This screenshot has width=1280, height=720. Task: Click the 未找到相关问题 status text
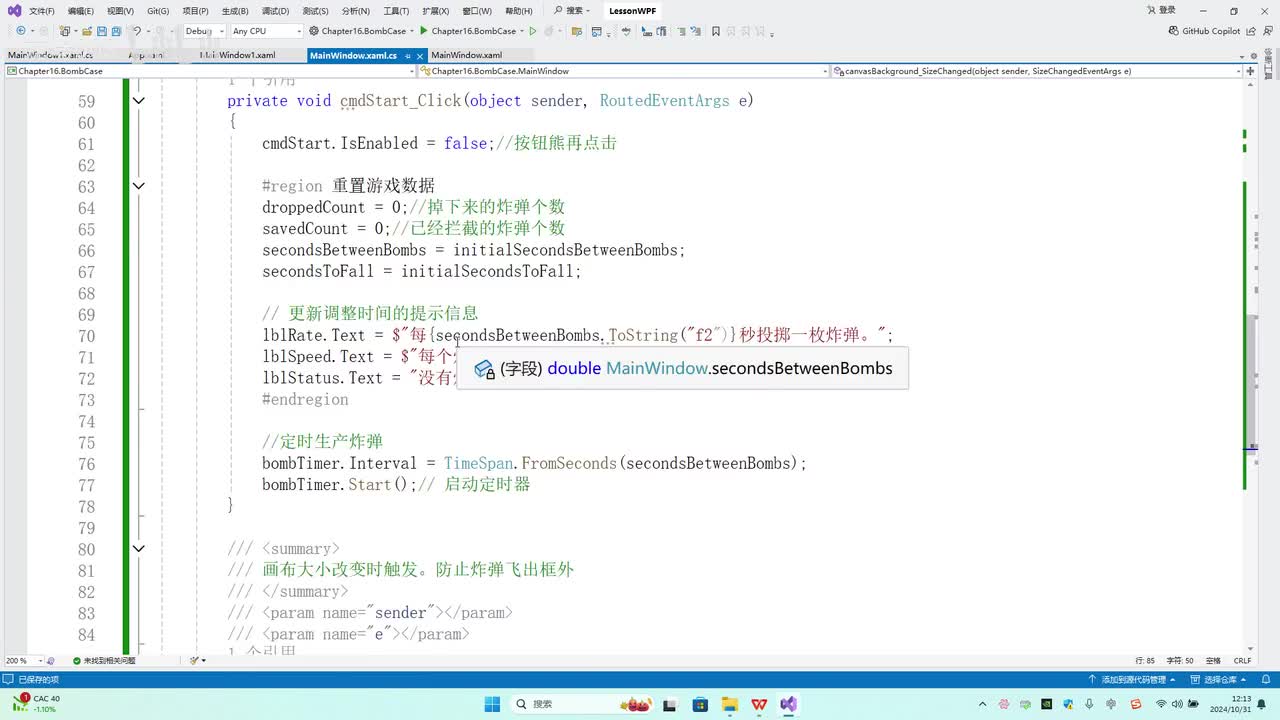coord(109,660)
